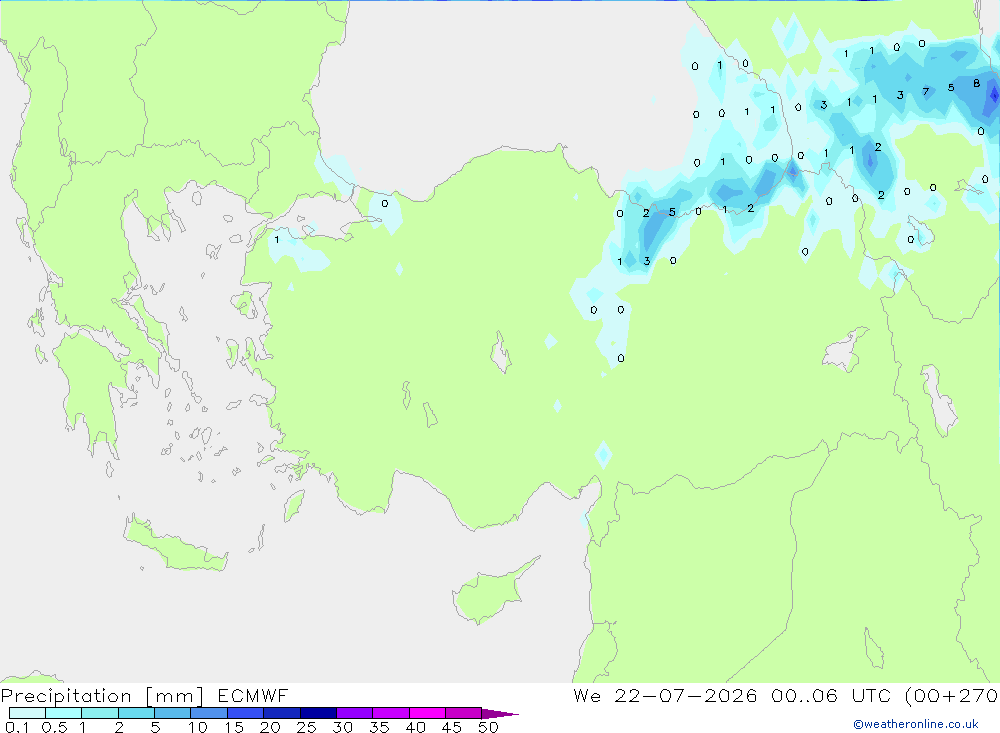The width and height of the screenshot is (1000, 733).
Task: Click the "20" legend scale label
Action: (270, 727)
